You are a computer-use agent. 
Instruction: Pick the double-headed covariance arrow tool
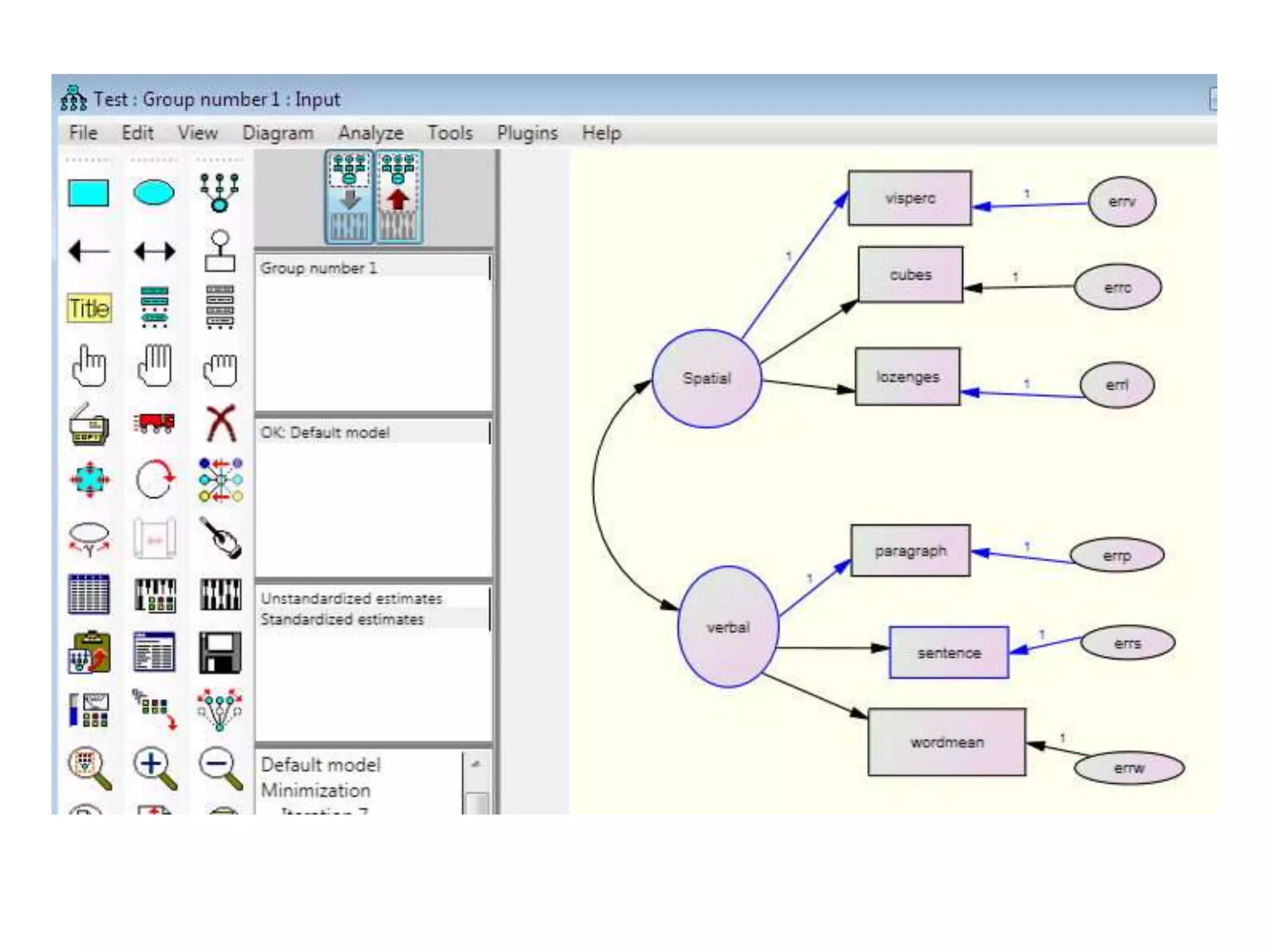click(154, 251)
